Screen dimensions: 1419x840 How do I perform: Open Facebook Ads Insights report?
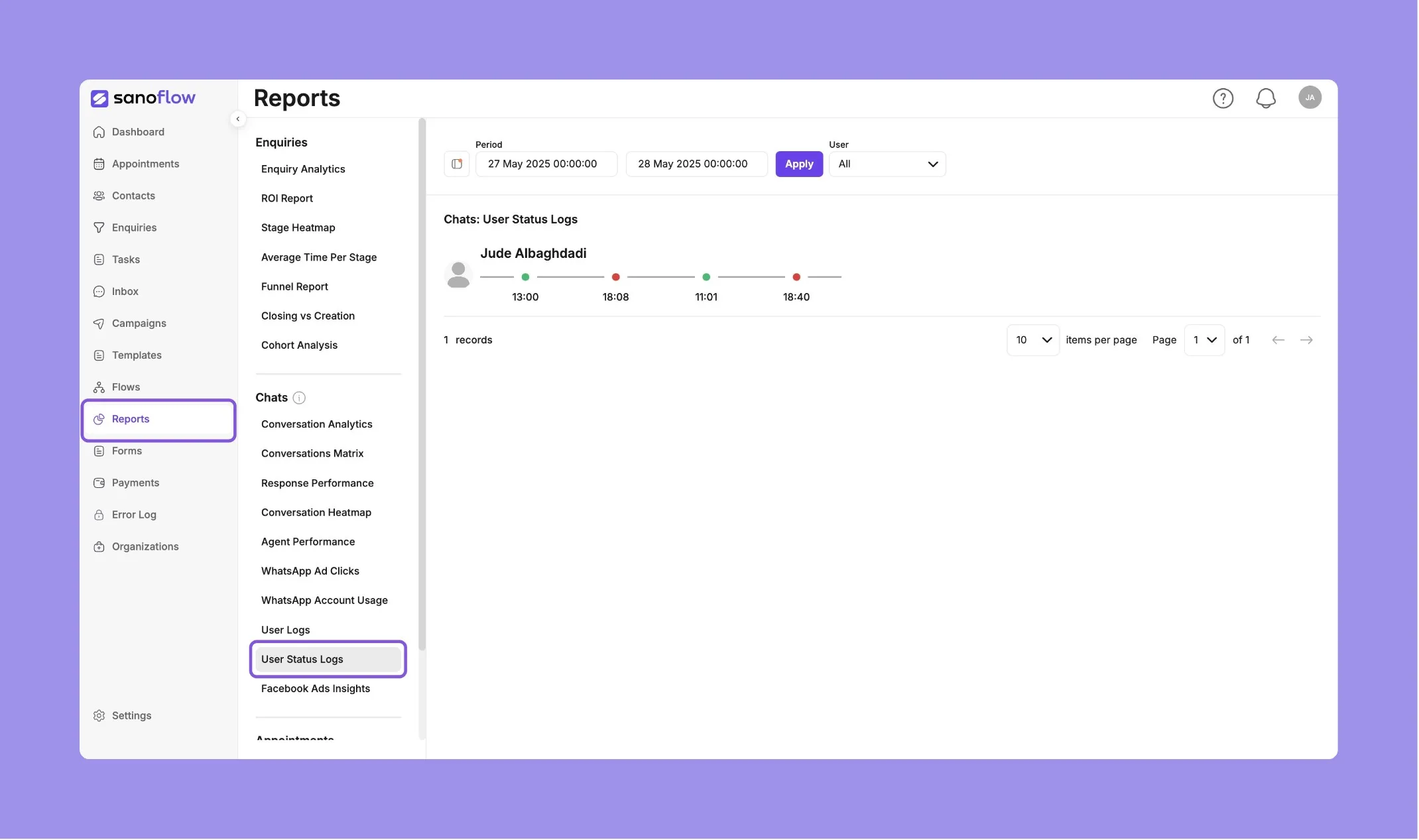pyautogui.click(x=316, y=689)
